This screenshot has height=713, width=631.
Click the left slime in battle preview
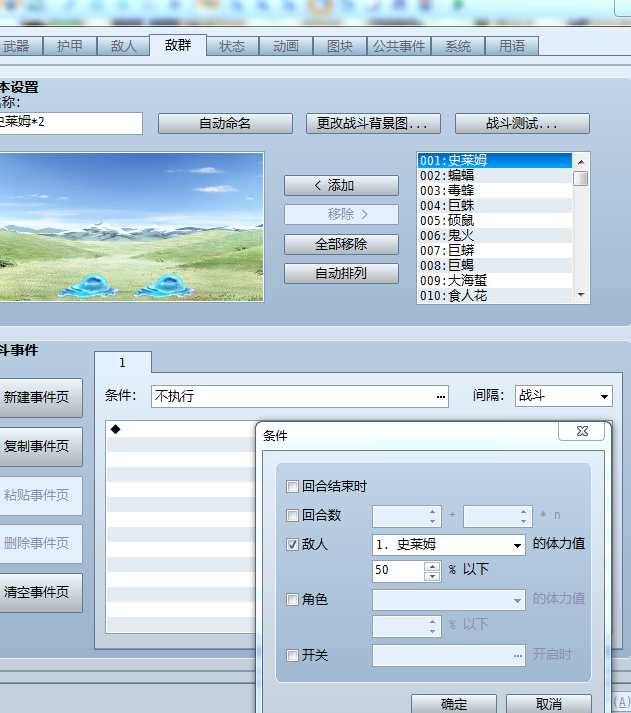[x=90, y=286]
